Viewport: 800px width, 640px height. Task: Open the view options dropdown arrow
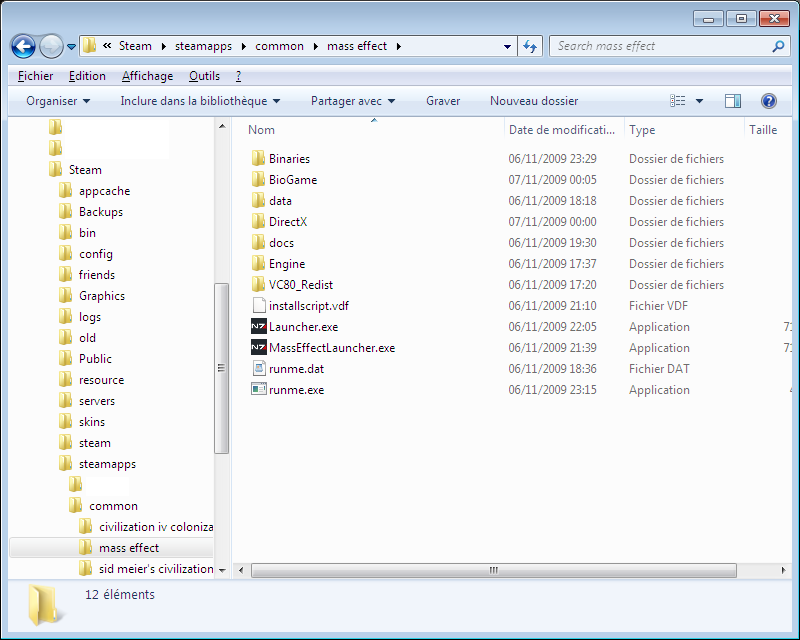point(699,101)
